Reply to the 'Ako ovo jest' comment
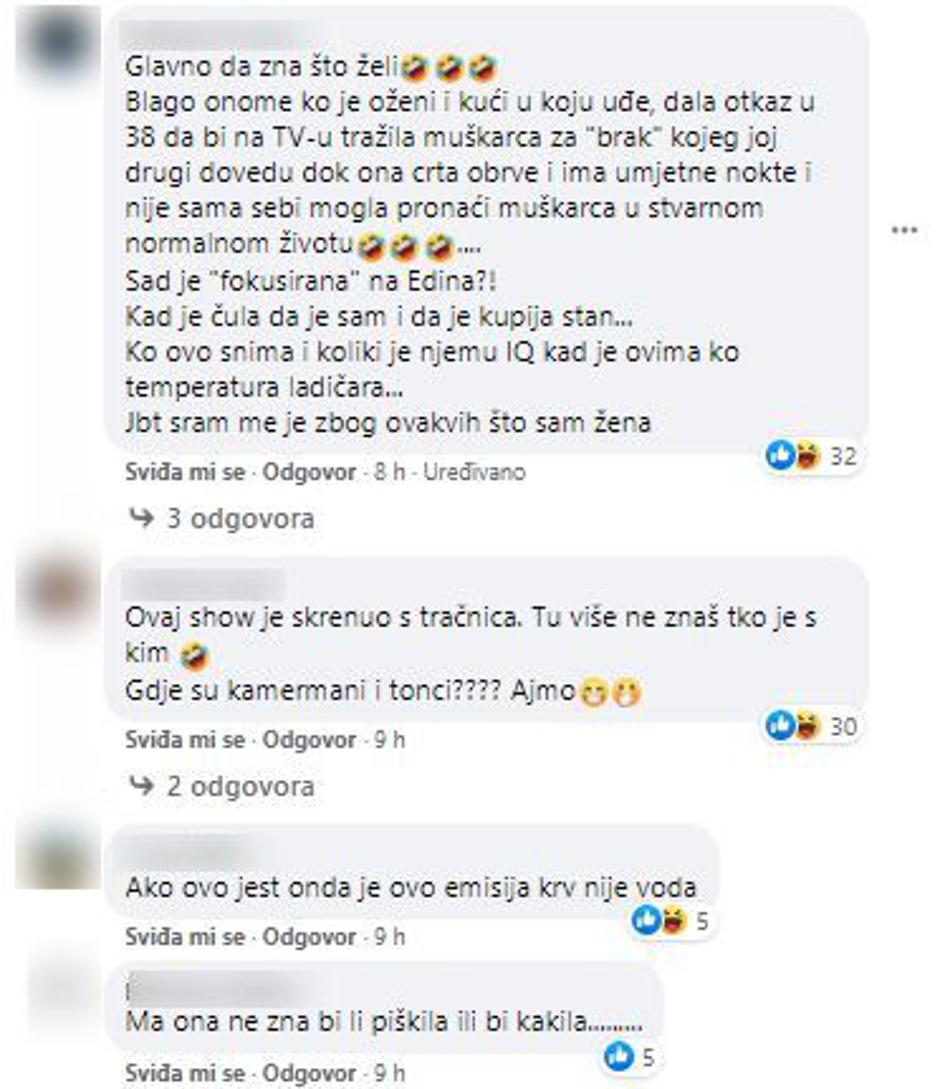Image resolution: width=940 pixels, height=1089 pixels. [x=309, y=937]
